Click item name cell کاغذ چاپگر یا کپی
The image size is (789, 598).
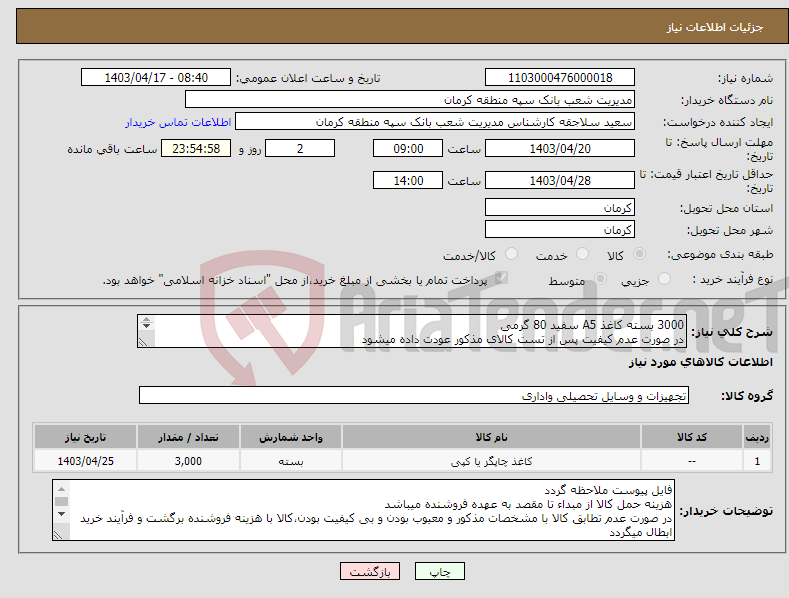pyautogui.click(x=491, y=461)
